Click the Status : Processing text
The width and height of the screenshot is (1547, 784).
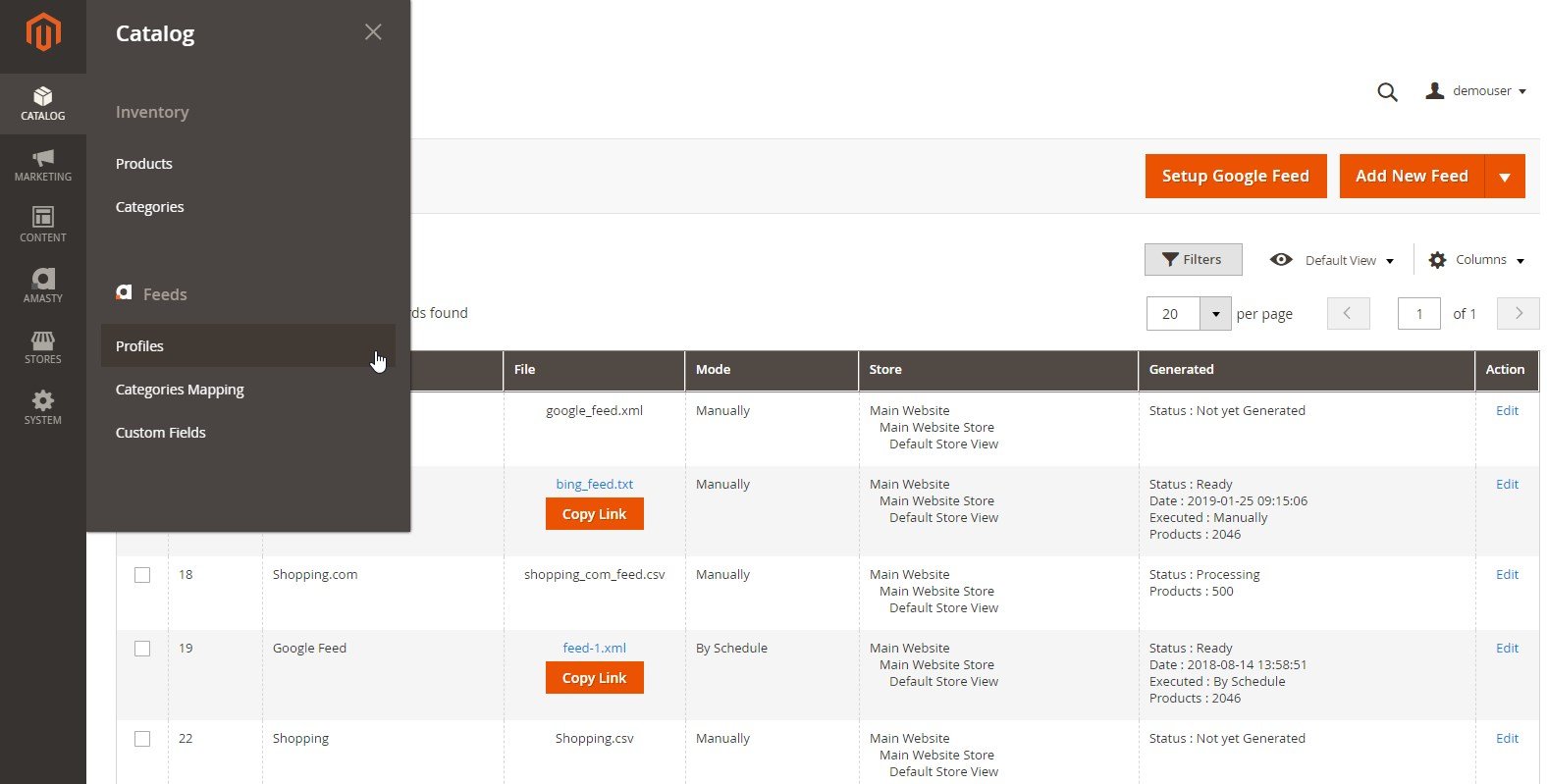pyautogui.click(x=1204, y=575)
